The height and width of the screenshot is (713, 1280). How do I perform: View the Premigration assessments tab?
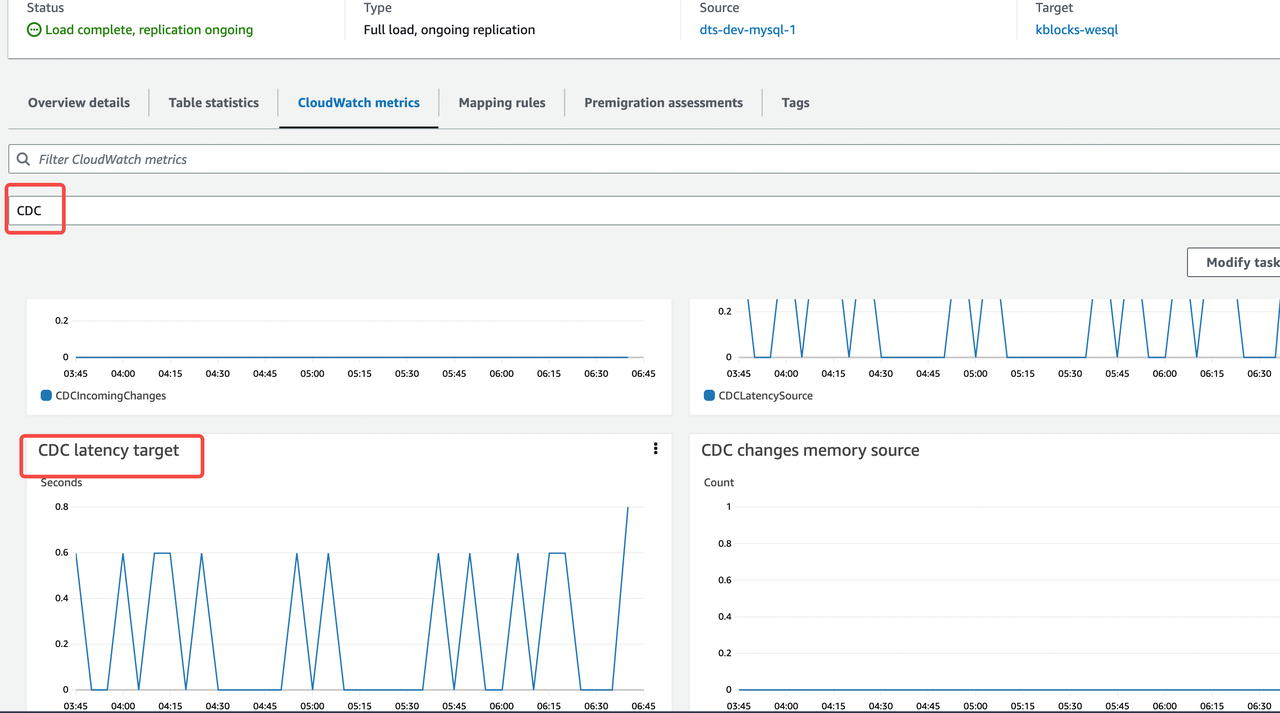[664, 102]
